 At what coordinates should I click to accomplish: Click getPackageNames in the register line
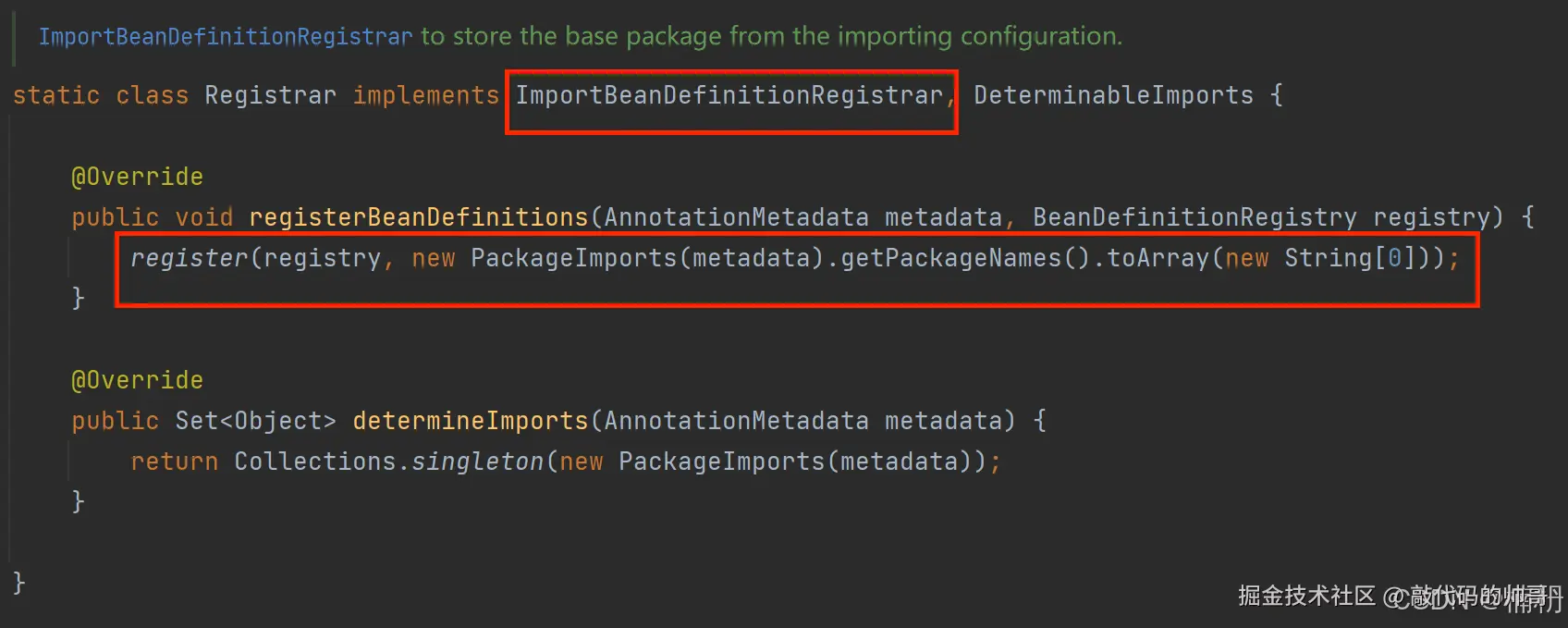950,258
